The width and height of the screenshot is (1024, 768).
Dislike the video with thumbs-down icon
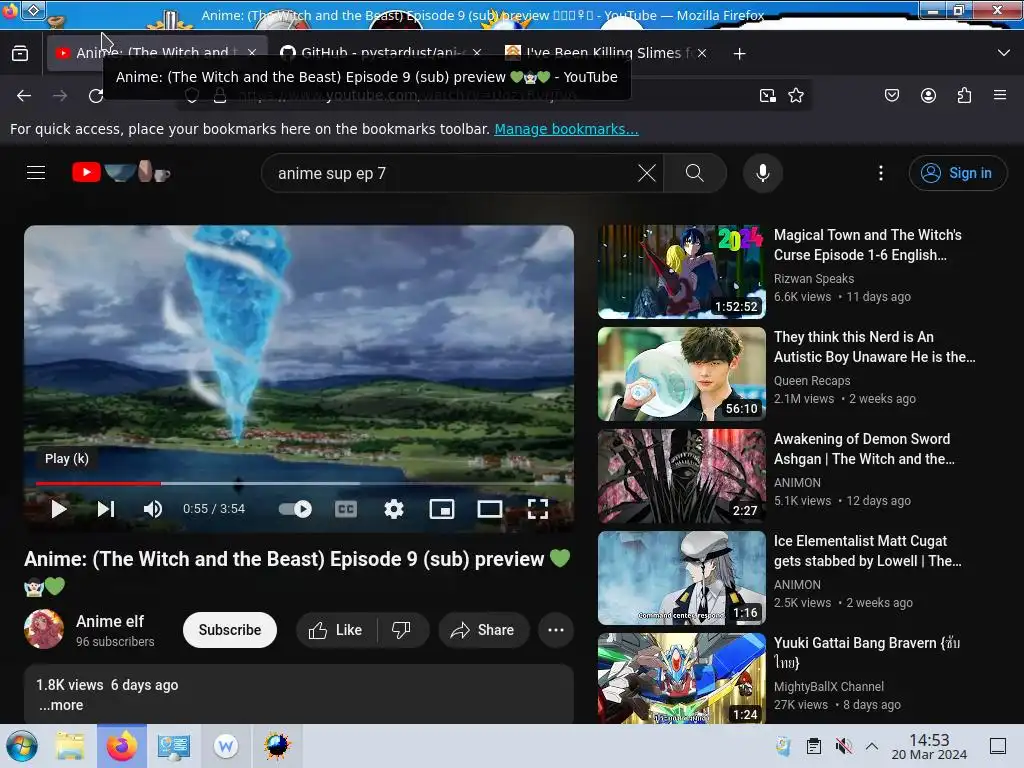click(401, 630)
